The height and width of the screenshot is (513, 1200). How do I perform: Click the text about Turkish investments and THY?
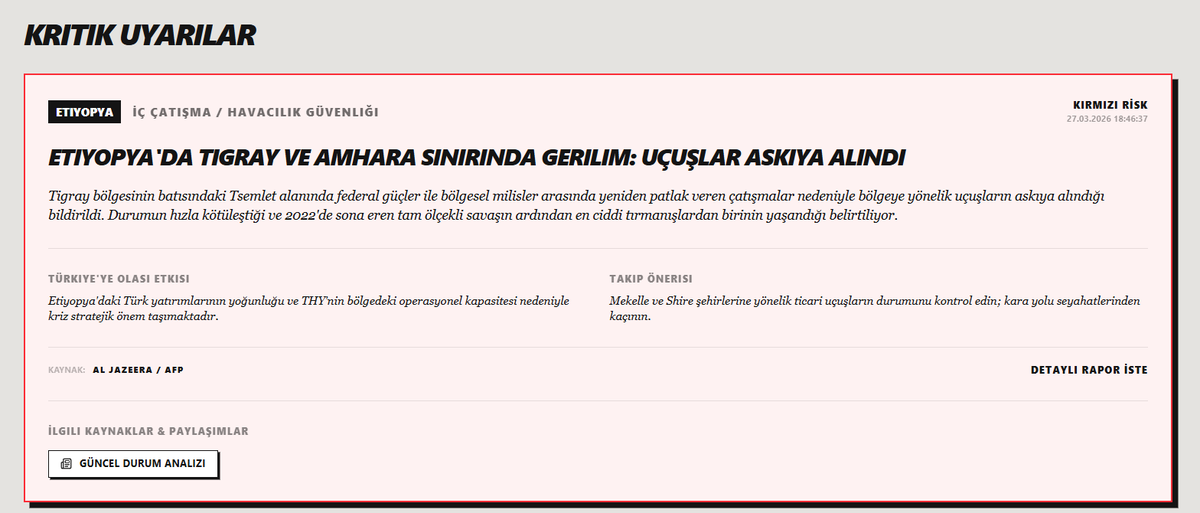click(x=309, y=308)
